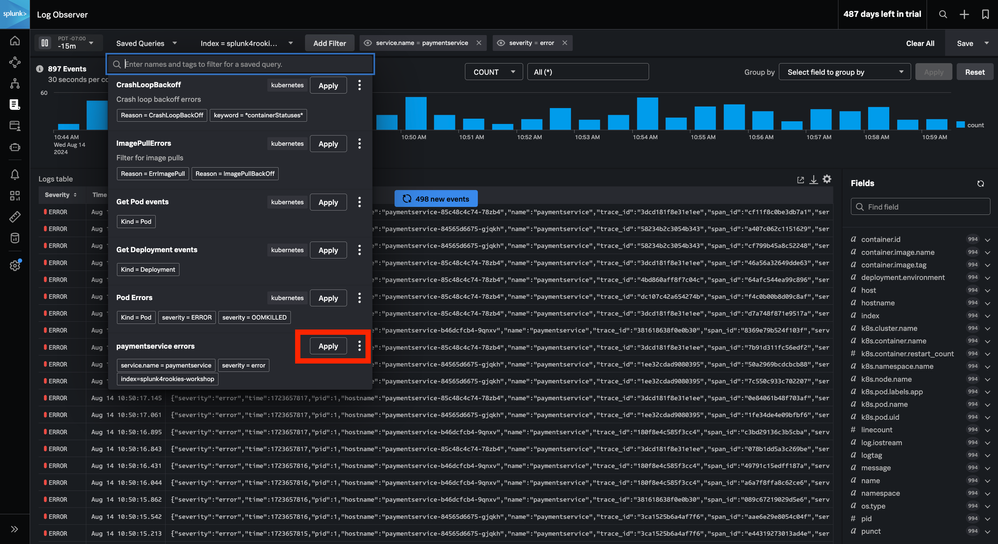This screenshot has width=998, height=544.
Task: Click the alerts bell icon in sidebar
Action: (x=15, y=174)
